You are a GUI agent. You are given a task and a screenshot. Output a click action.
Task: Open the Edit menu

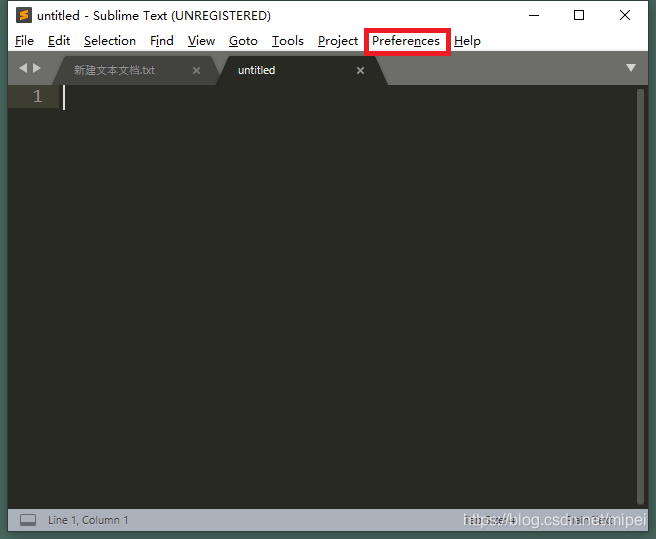pos(59,41)
